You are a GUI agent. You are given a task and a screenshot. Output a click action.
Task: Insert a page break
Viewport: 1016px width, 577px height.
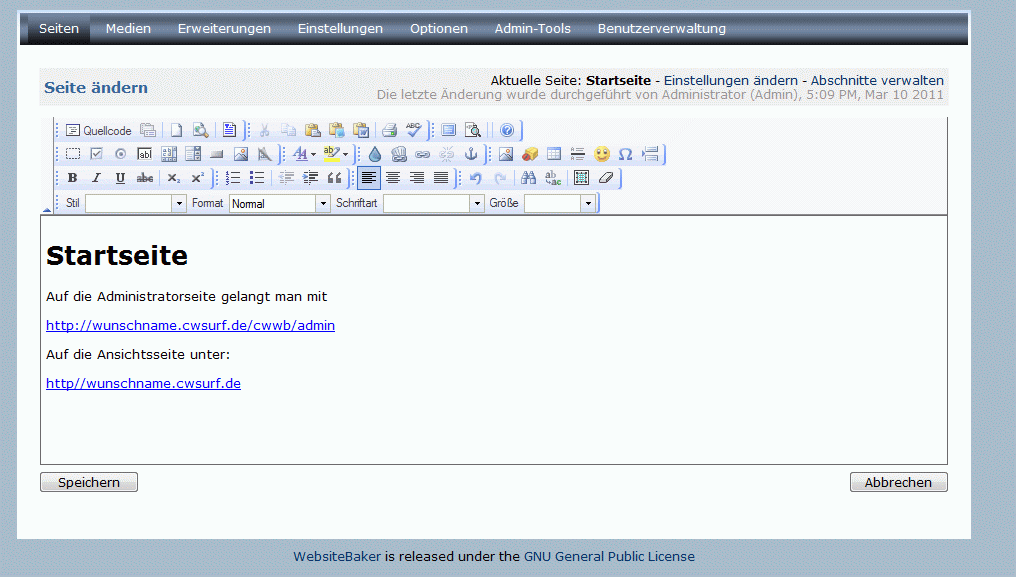(650, 154)
